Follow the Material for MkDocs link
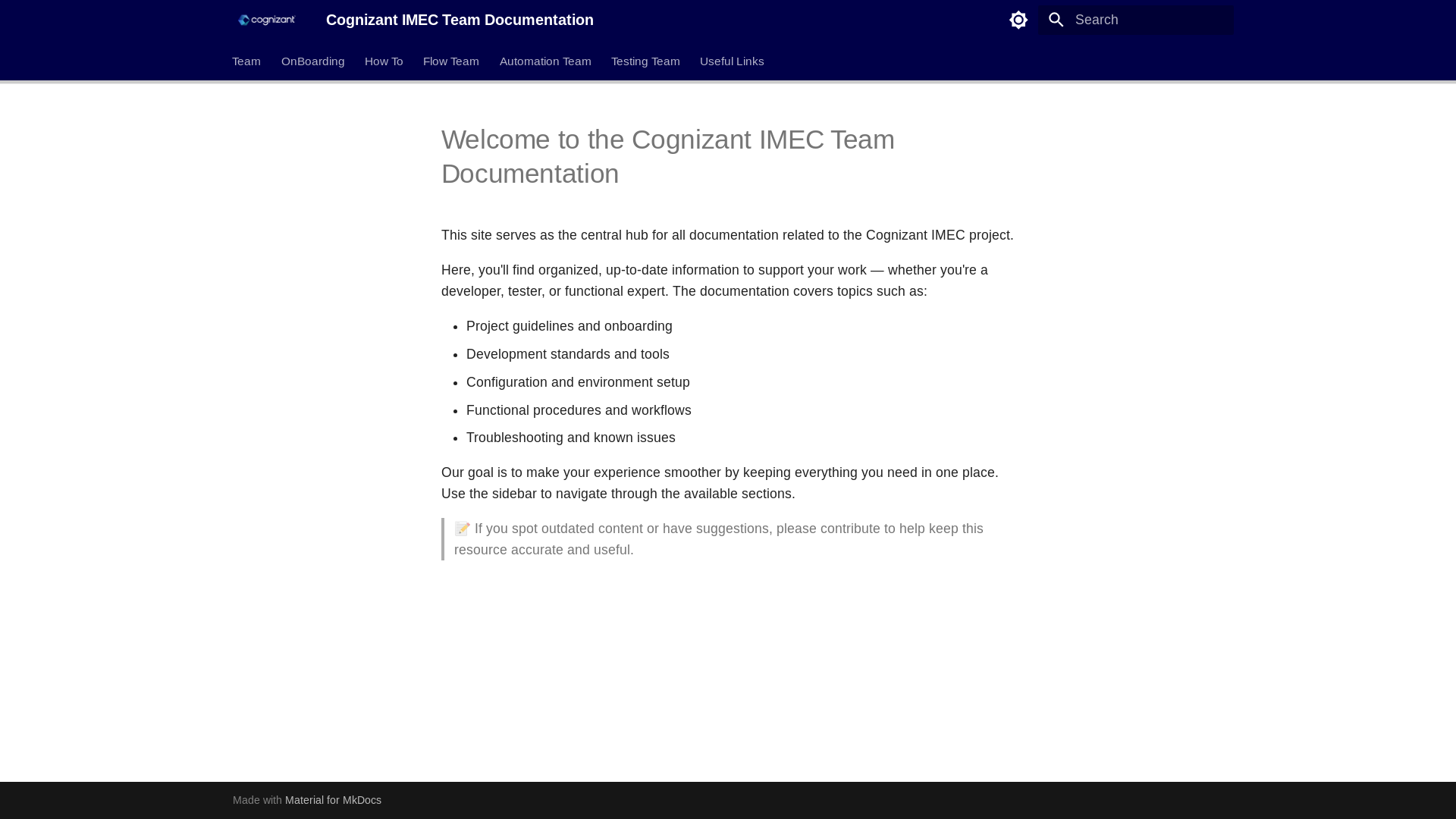 coord(333,800)
